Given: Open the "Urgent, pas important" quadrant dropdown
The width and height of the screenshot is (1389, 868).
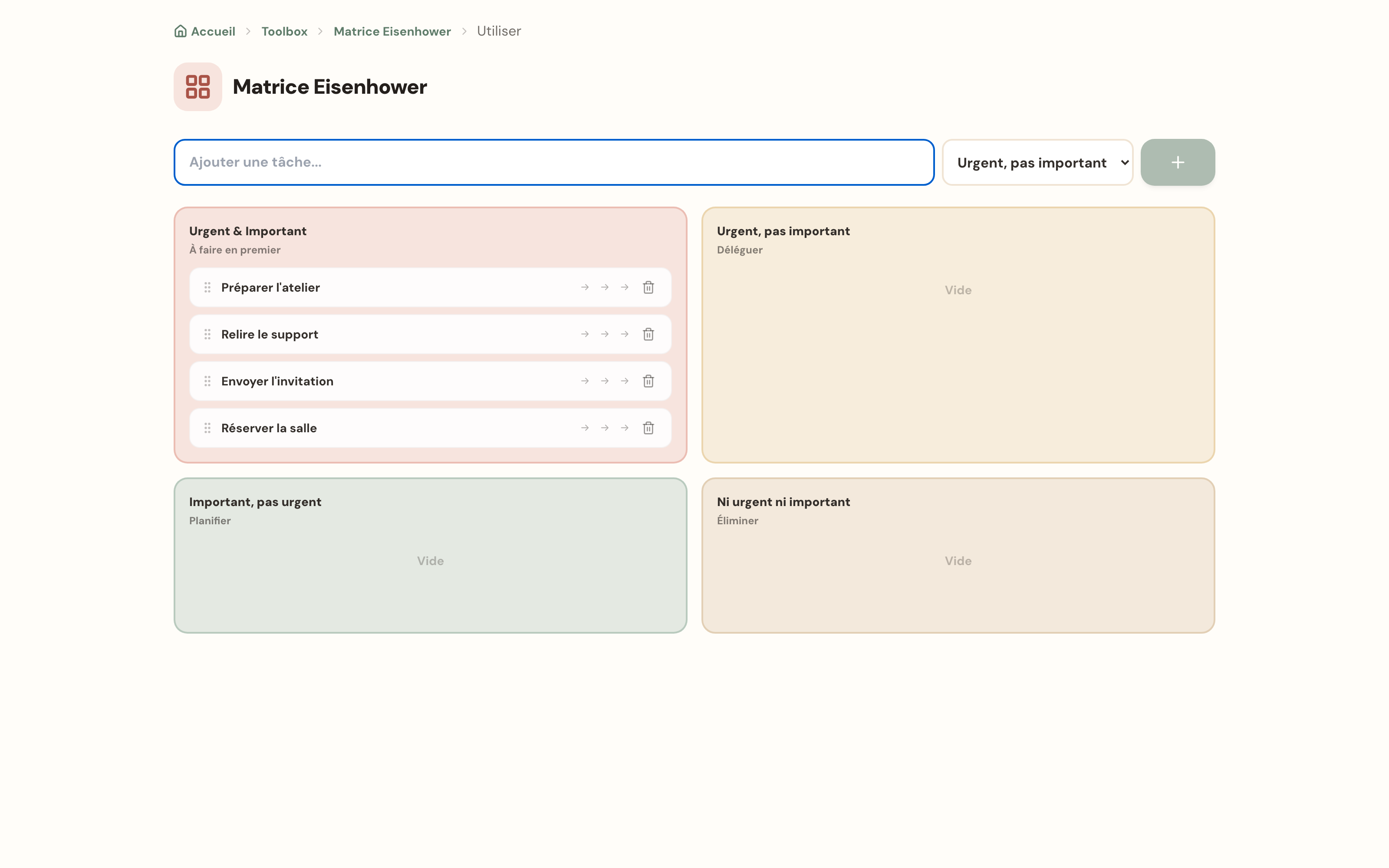Looking at the screenshot, I should coord(1037,162).
